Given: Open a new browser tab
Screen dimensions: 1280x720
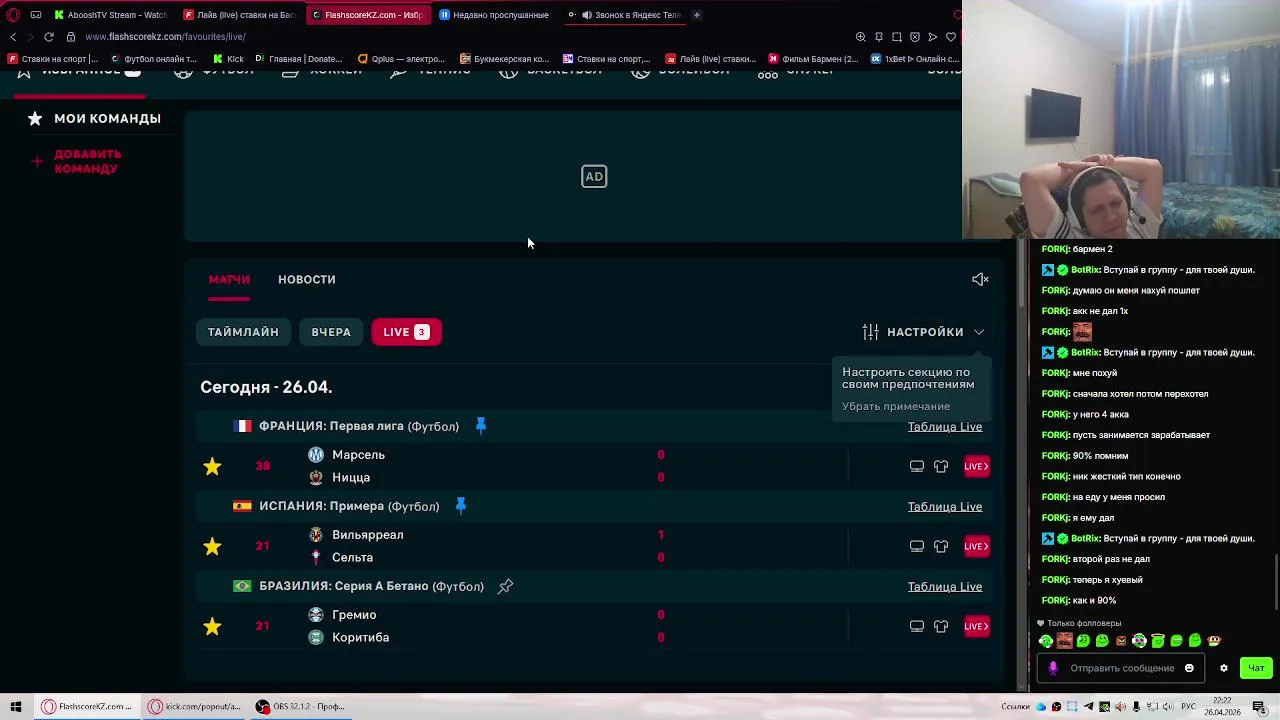Looking at the screenshot, I should point(697,15).
